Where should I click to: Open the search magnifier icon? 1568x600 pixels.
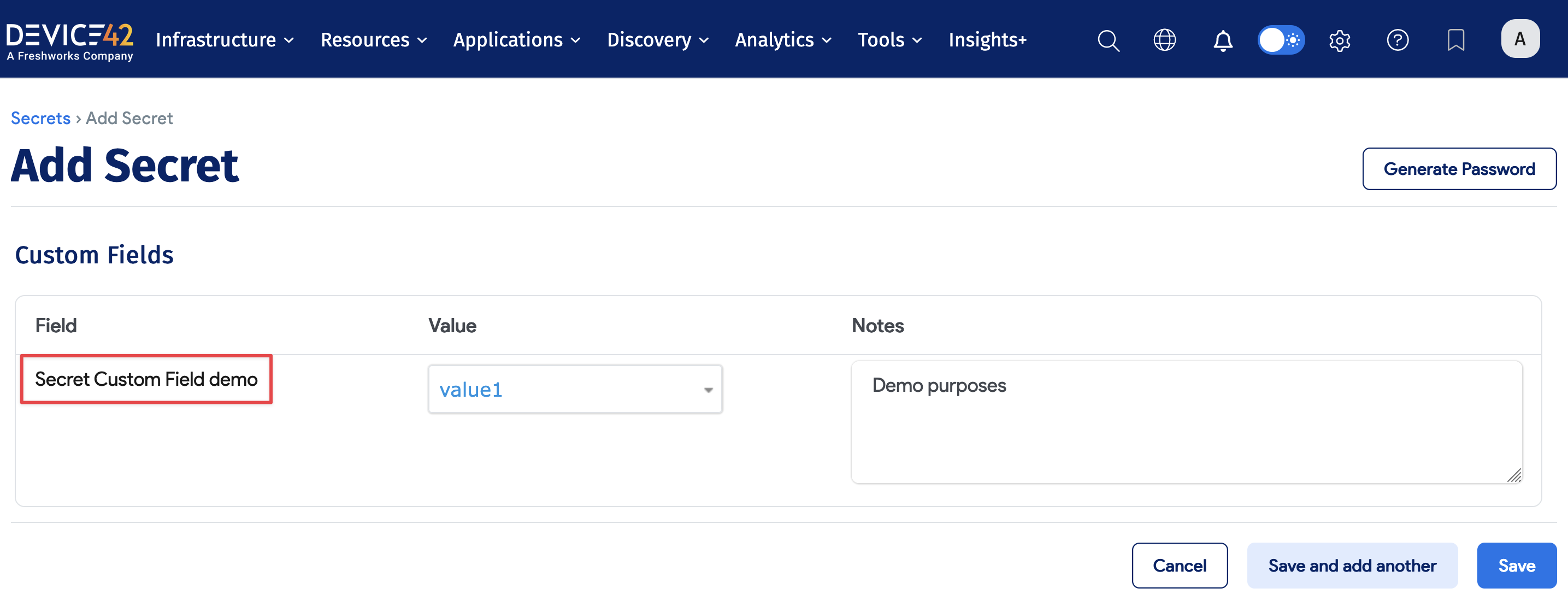pyautogui.click(x=1108, y=40)
